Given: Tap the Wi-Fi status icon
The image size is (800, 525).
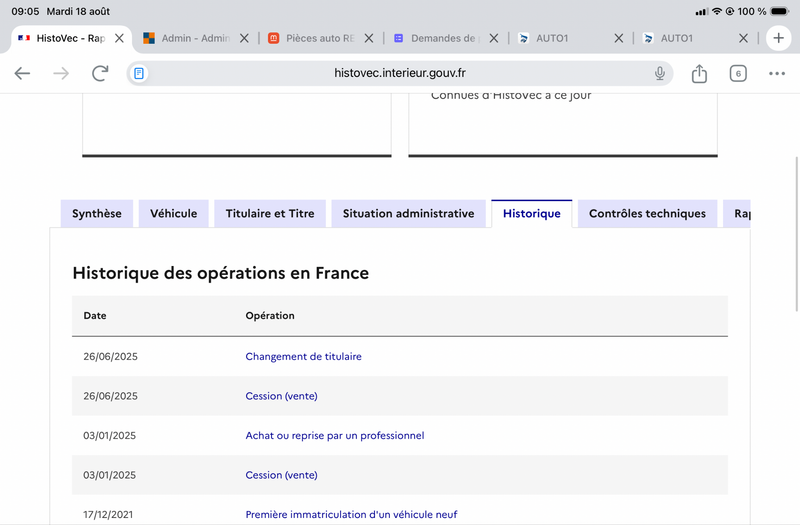Looking at the screenshot, I should tap(717, 11).
